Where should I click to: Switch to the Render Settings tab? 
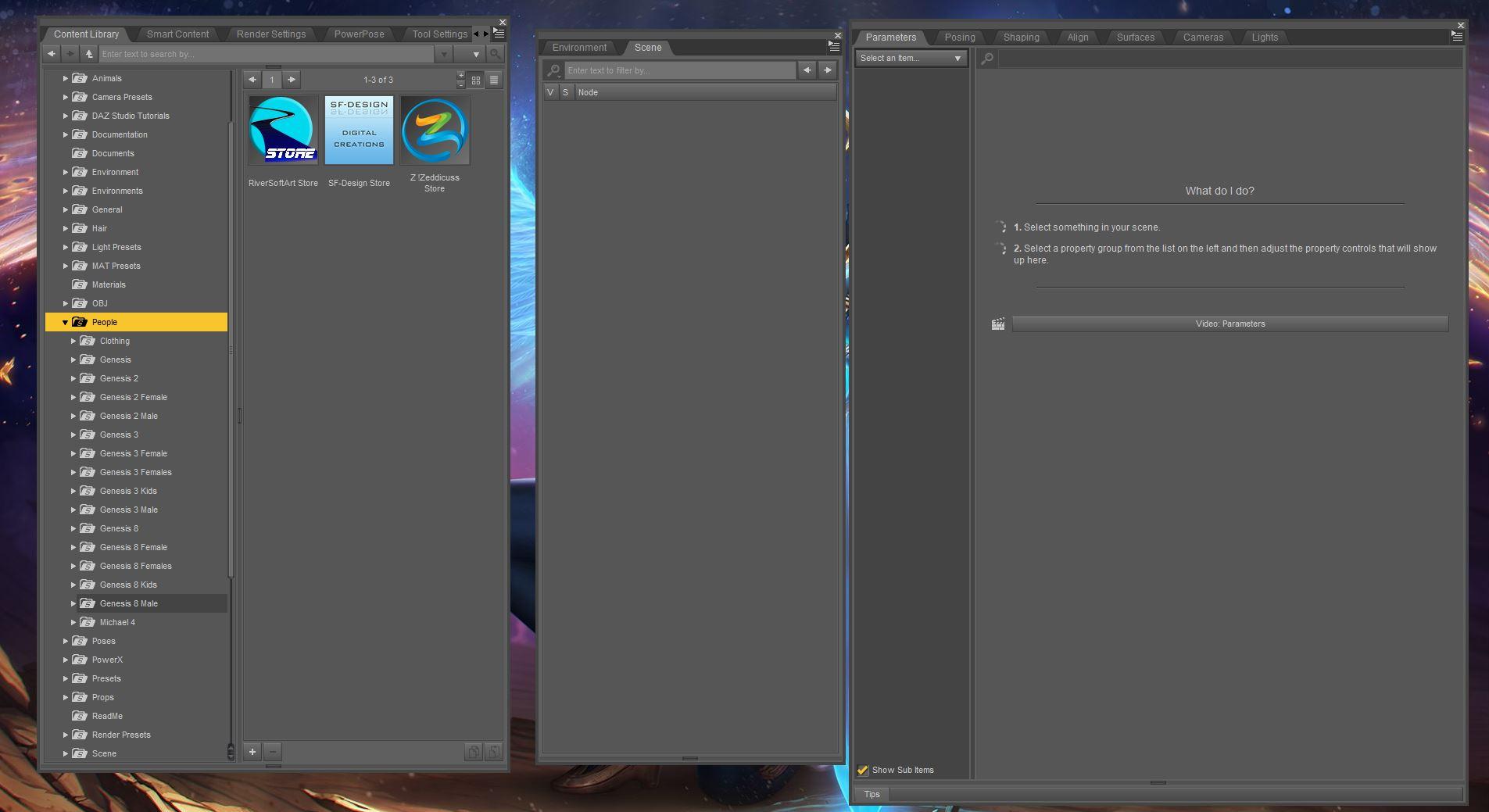pyautogui.click(x=271, y=34)
